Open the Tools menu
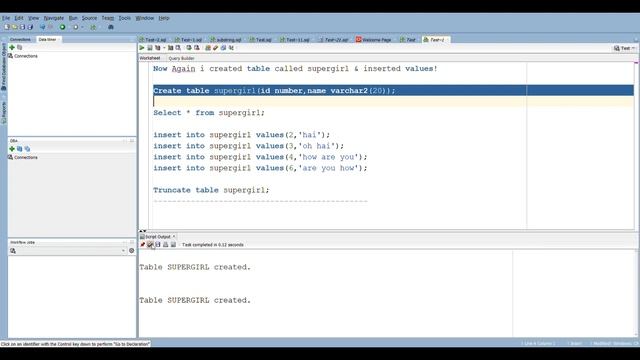 pyautogui.click(x=124, y=18)
